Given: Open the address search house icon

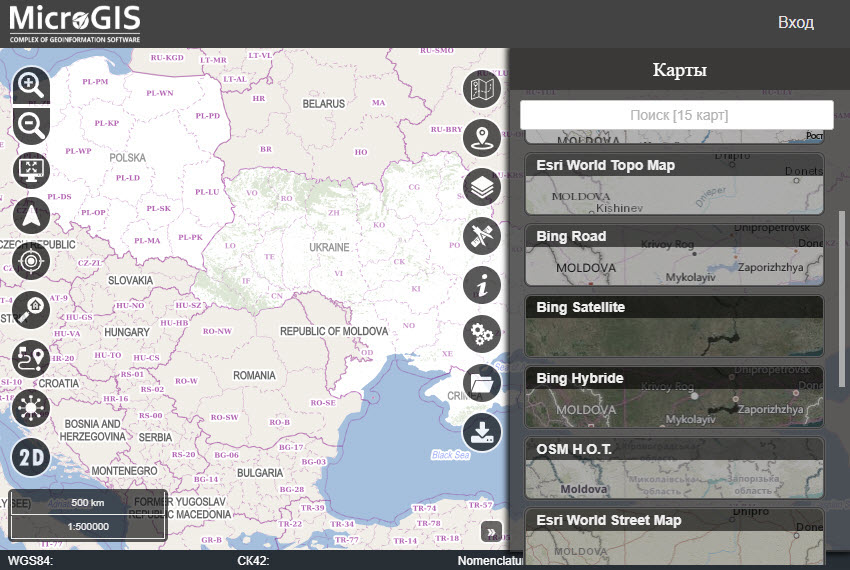Looking at the screenshot, I should (x=31, y=310).
